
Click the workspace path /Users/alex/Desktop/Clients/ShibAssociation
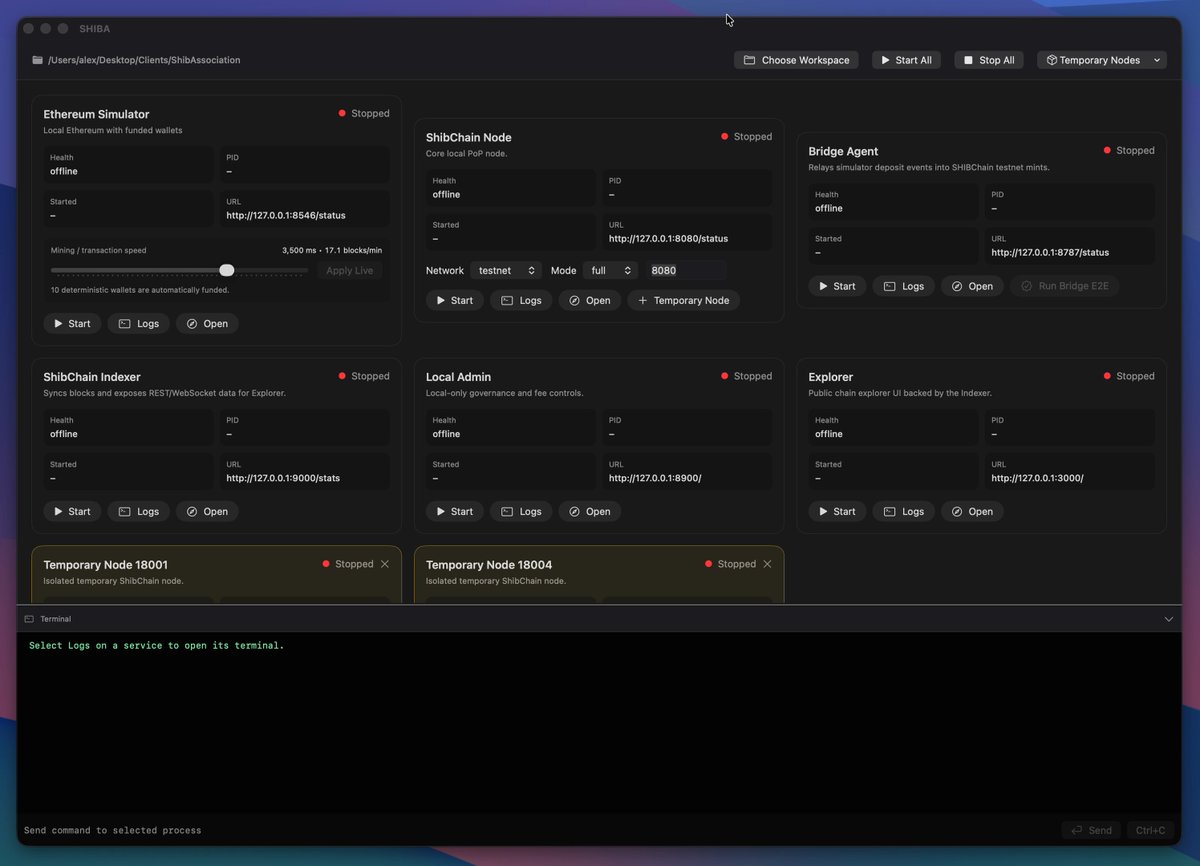[144, 60]
